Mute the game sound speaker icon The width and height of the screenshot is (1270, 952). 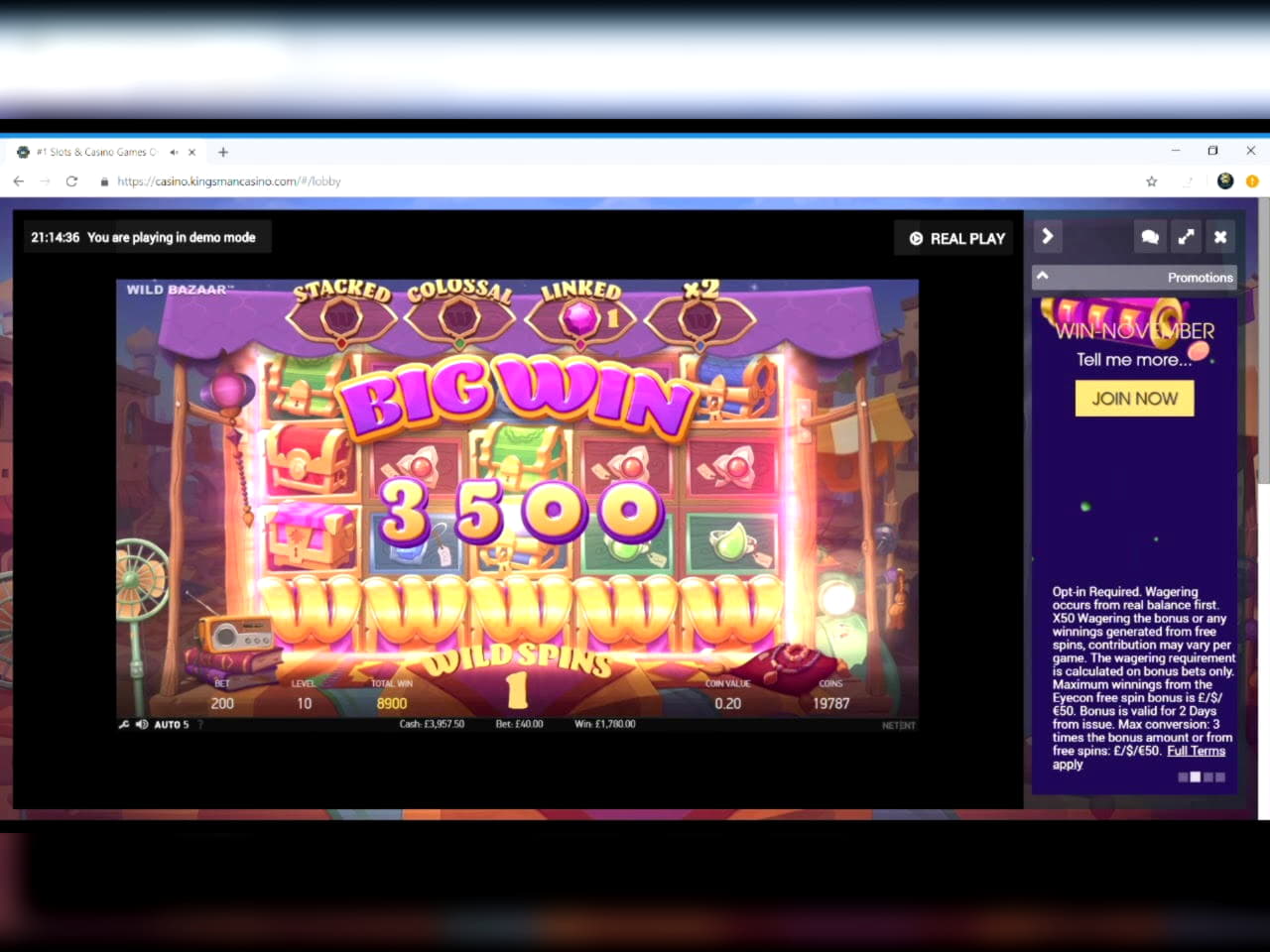click(x=142, y=725)
